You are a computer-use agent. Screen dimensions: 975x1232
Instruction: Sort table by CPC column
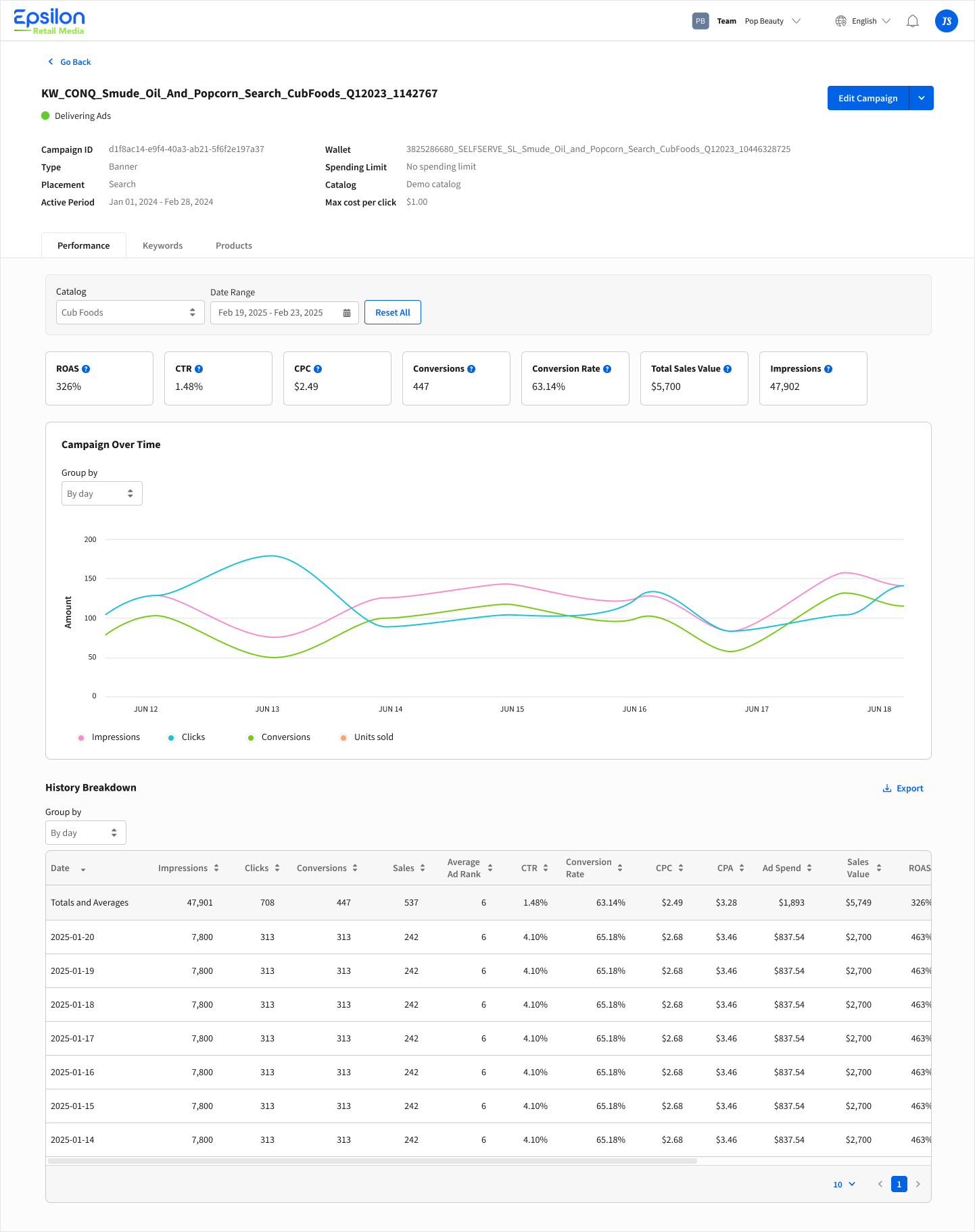[x=681, y=868]
